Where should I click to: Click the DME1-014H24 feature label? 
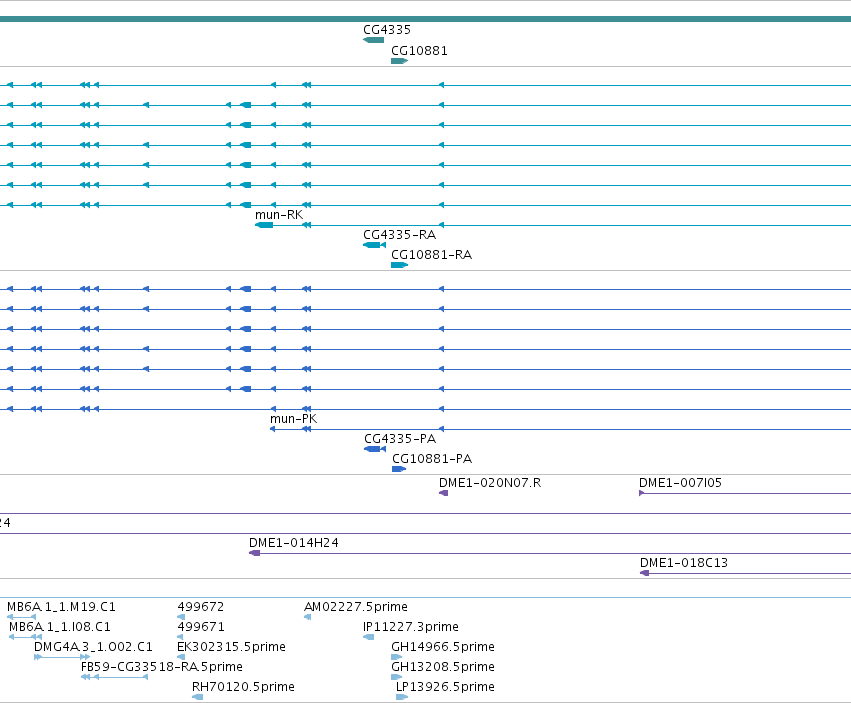[x=294, y=543]
